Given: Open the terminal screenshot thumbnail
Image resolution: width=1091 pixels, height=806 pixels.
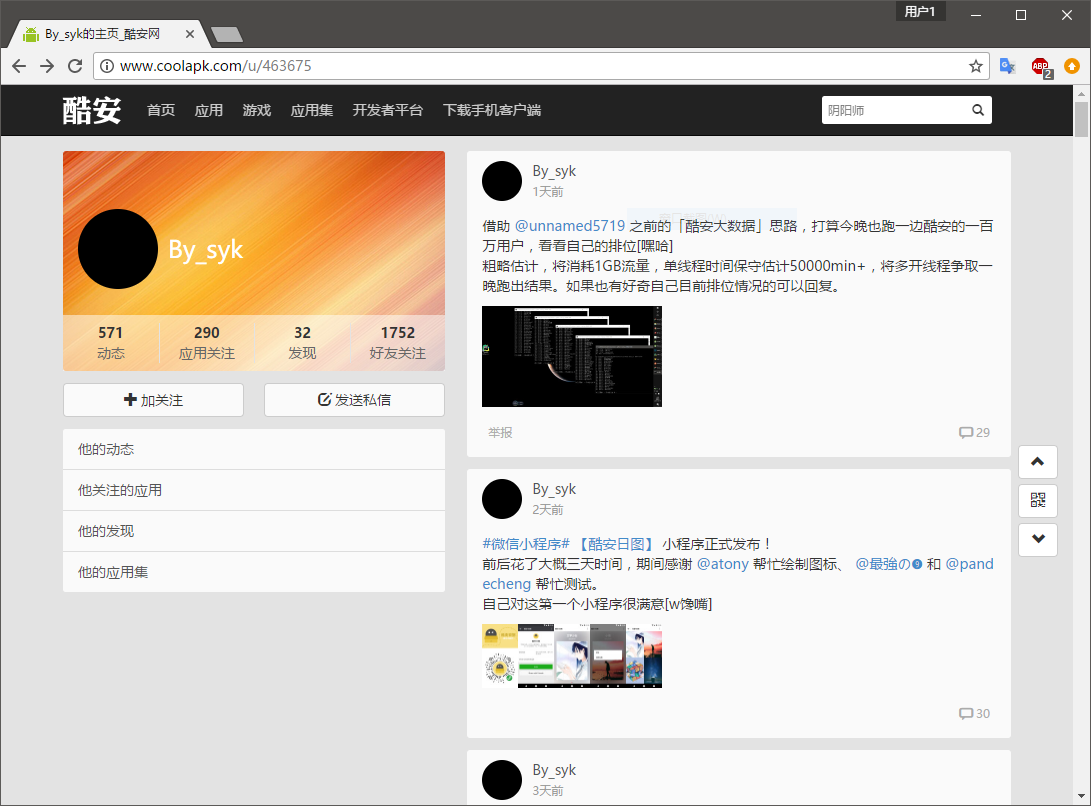Looking at the screenshot, I should (572, 356).
